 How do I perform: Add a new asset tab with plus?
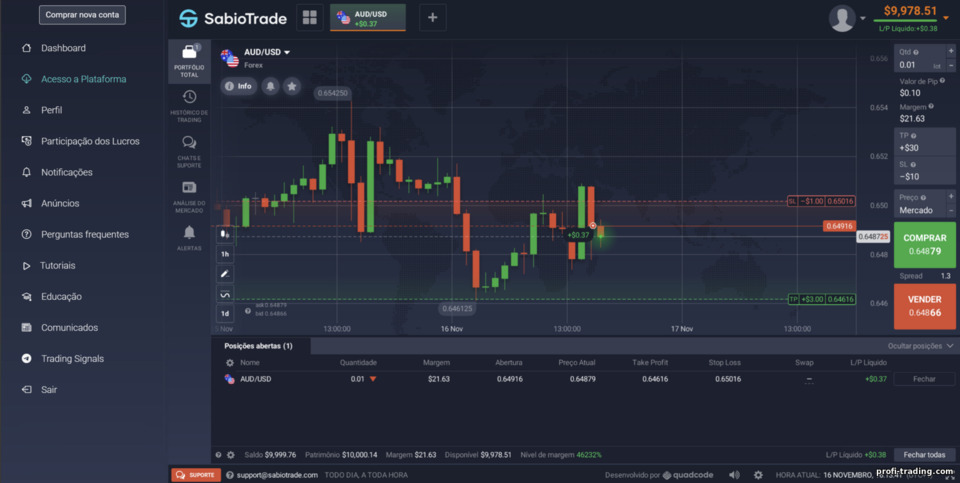[x=432, y=17]
